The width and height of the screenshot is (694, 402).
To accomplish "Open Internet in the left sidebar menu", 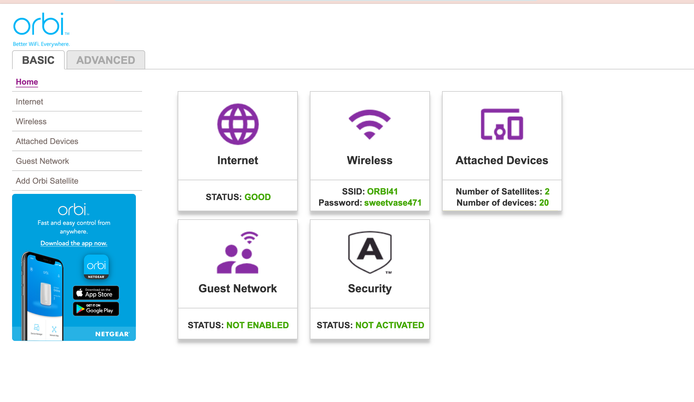I will [x=30, y=102].
